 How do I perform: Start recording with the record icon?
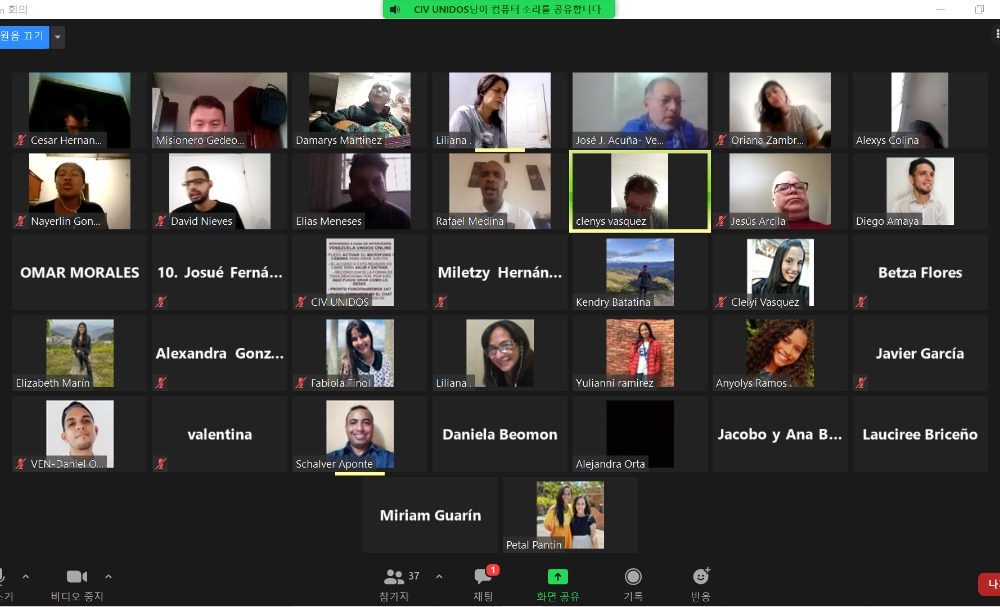point(632,577)
